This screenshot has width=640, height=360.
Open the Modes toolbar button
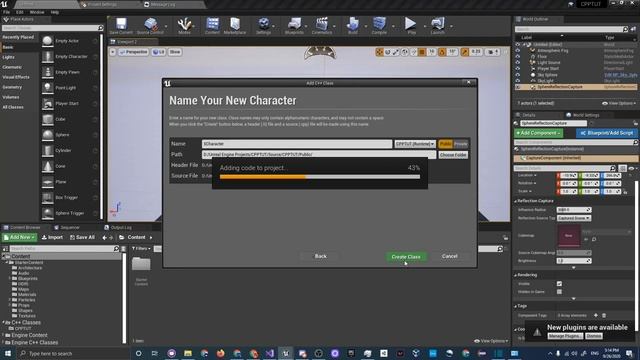(x=184, y=26)
